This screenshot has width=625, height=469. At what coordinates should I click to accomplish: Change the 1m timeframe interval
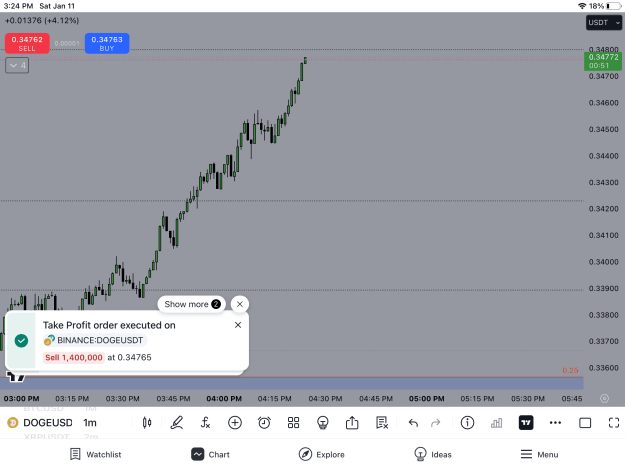tap(90, 423)
